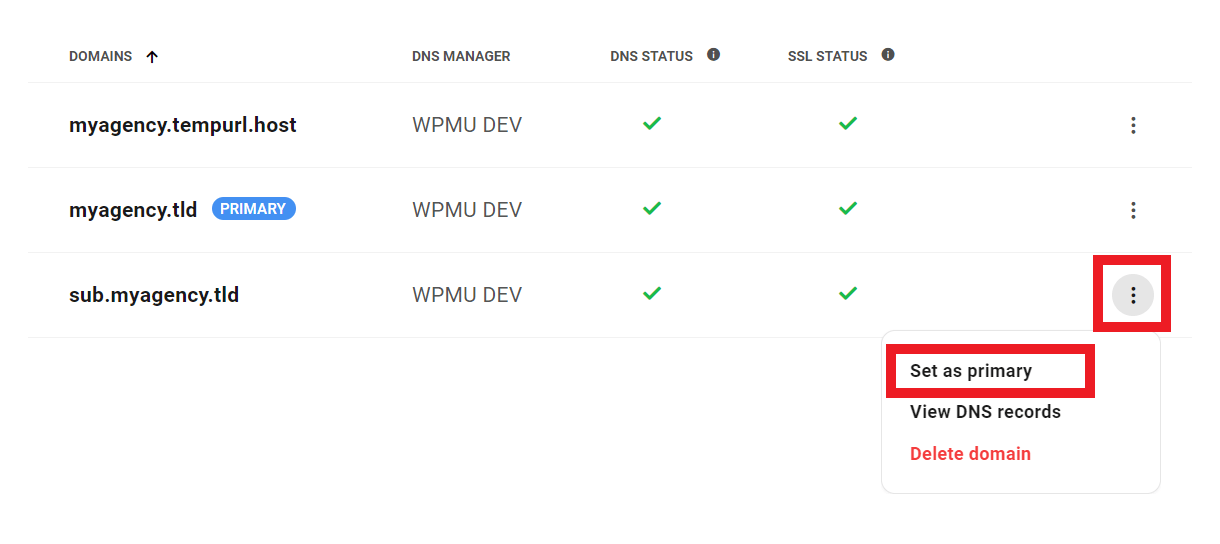Screen dimensions: 1220x544
Task: Click the SSL STATUS column header
Action: click(827, 56)
